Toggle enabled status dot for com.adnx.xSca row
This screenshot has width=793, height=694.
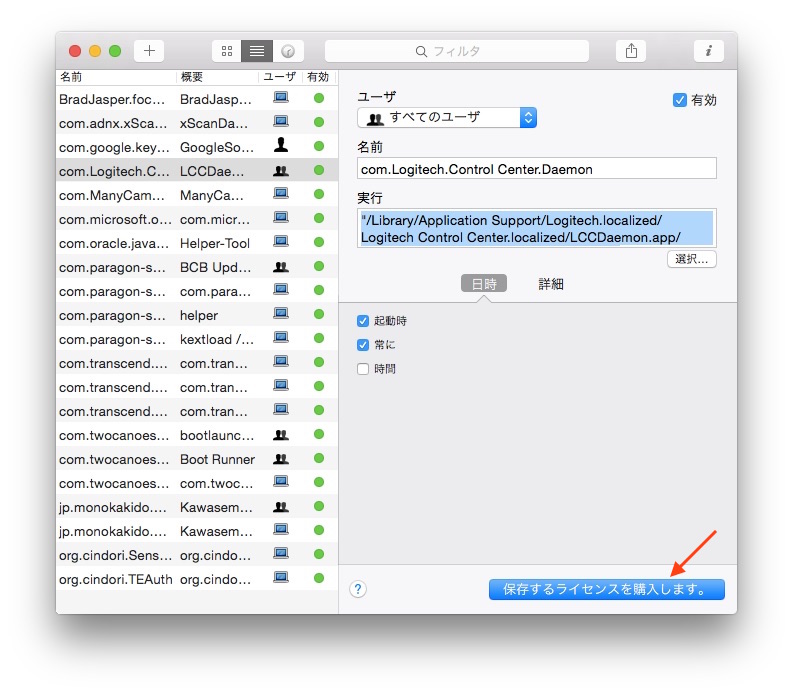click(x=319, y=122)
